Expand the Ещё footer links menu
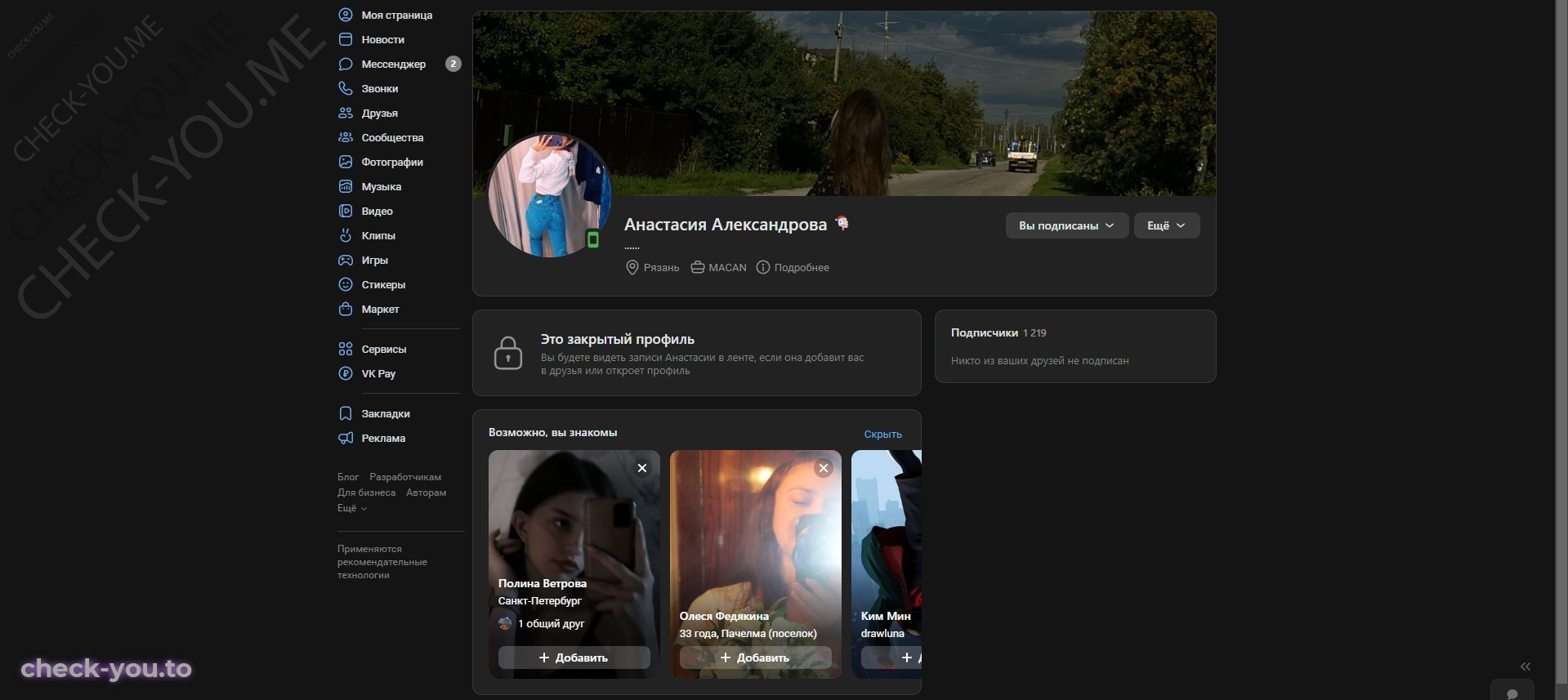 352,508
